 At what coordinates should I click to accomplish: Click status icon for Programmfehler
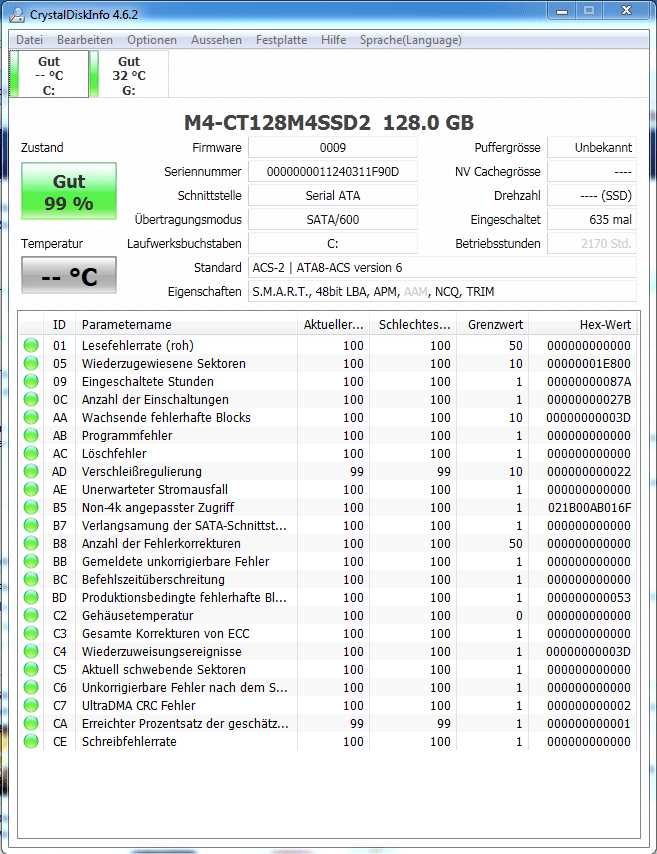[31, 435]
